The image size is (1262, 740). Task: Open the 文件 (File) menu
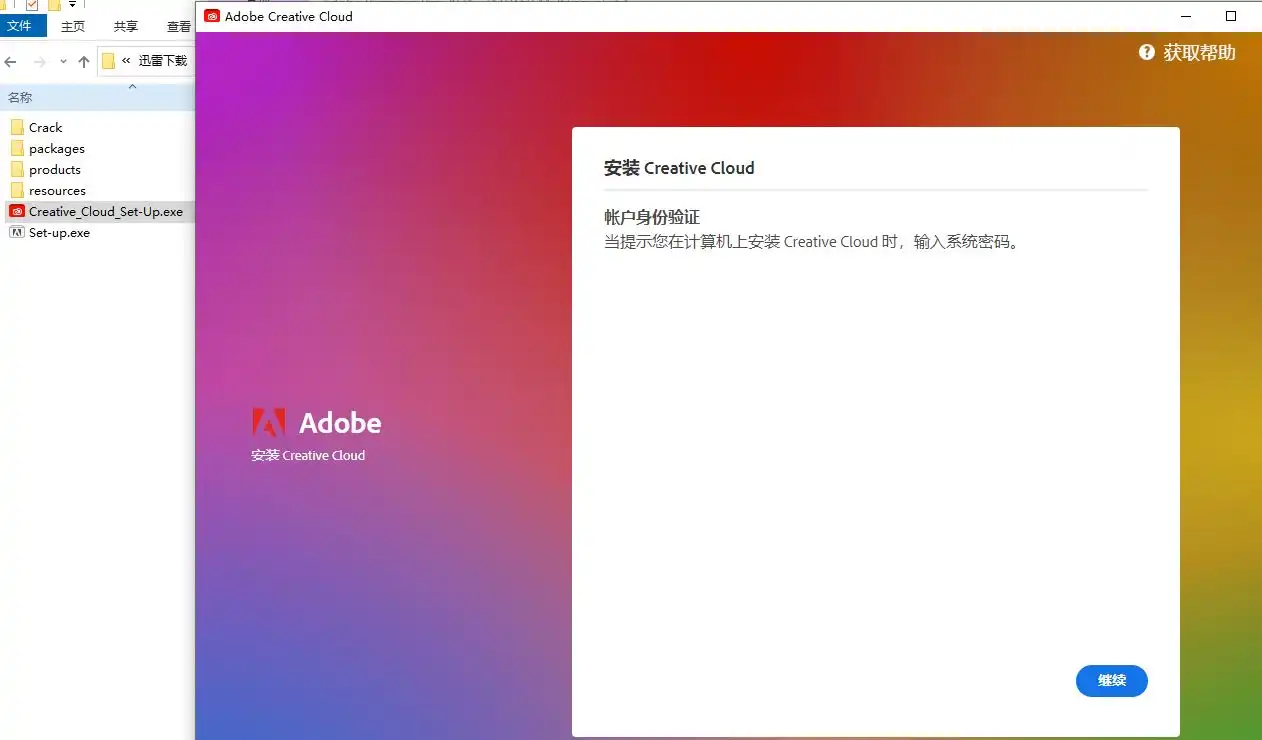click(20, 26)
